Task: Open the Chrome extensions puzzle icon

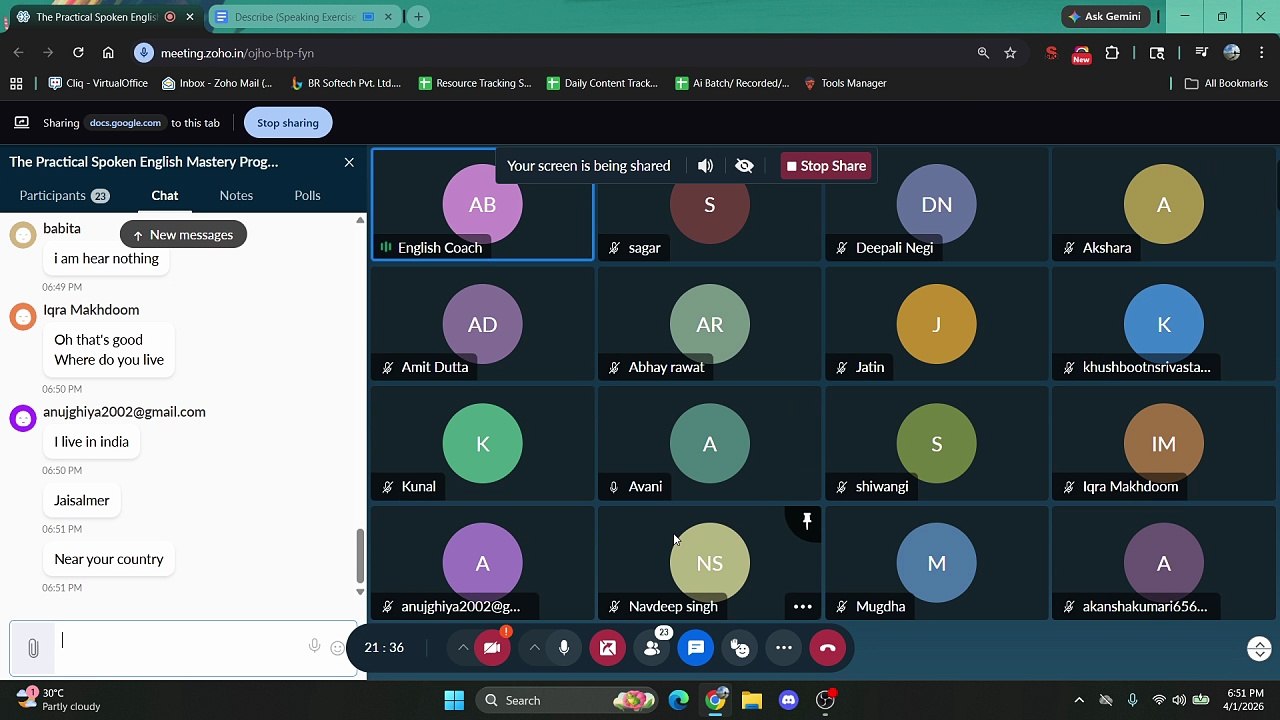Action: click(1112, 53)
